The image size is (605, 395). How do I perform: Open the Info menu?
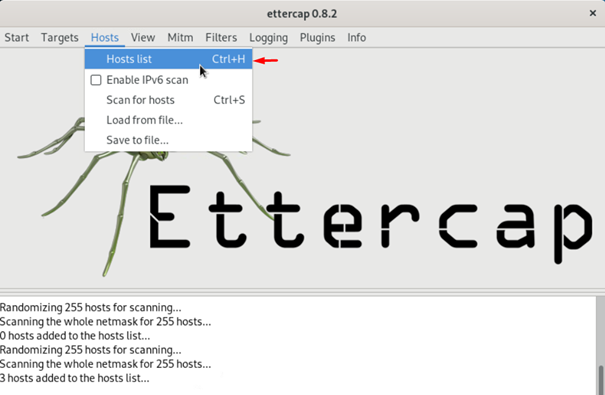pyautogui.click(x=357, y=37)
